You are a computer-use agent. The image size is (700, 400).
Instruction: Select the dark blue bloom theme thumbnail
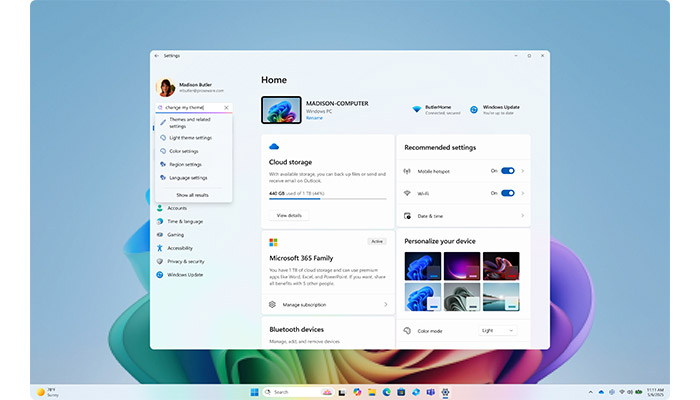coord(423,266)
